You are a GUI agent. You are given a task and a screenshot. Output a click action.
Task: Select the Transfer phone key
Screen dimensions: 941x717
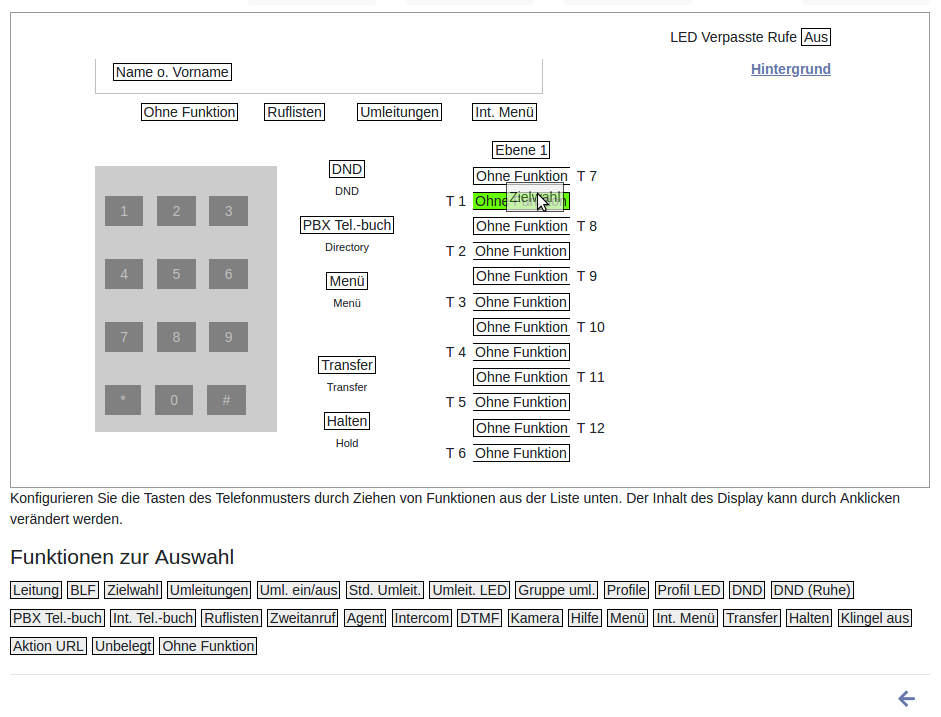[347, 365]
